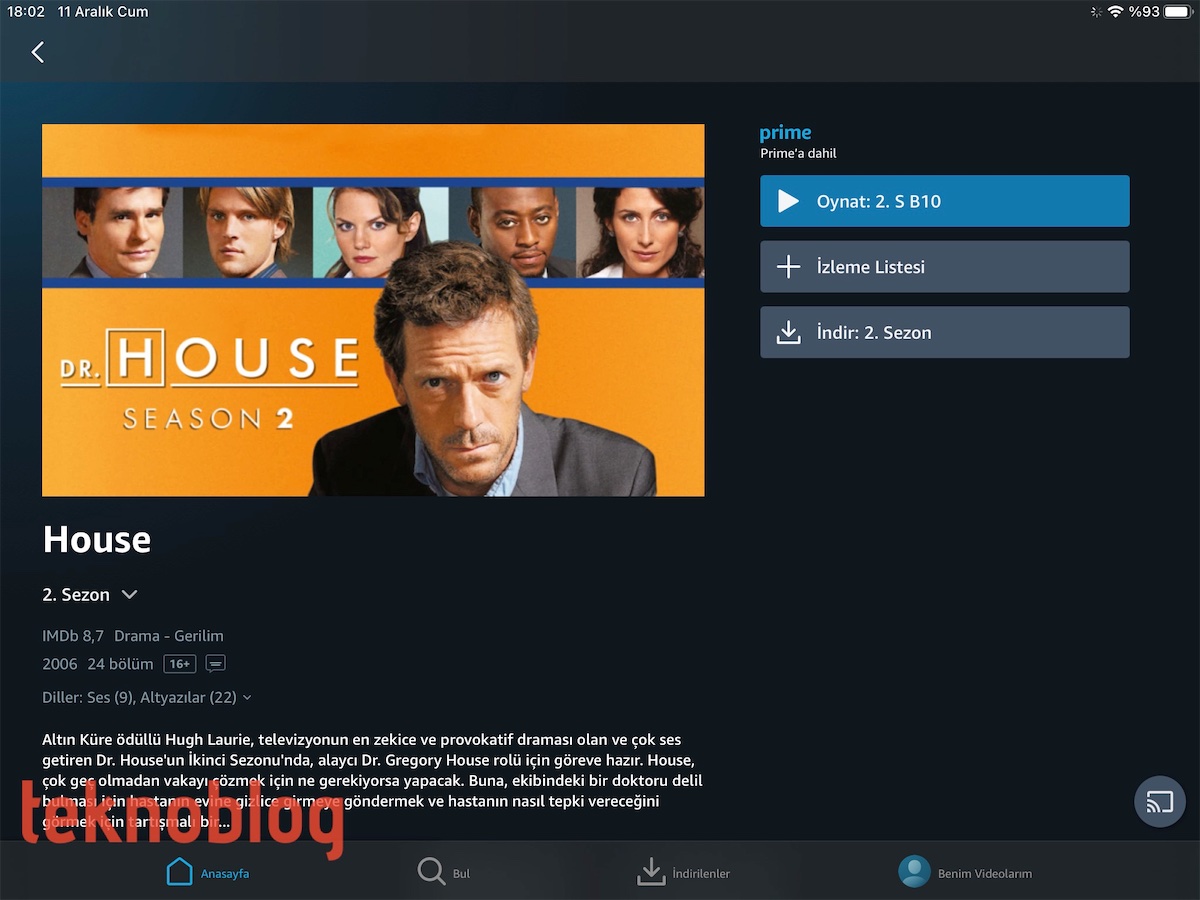Tap the House Season 2 poster image
Screen dimensions: 1200x900
click(x=373, y=310)
